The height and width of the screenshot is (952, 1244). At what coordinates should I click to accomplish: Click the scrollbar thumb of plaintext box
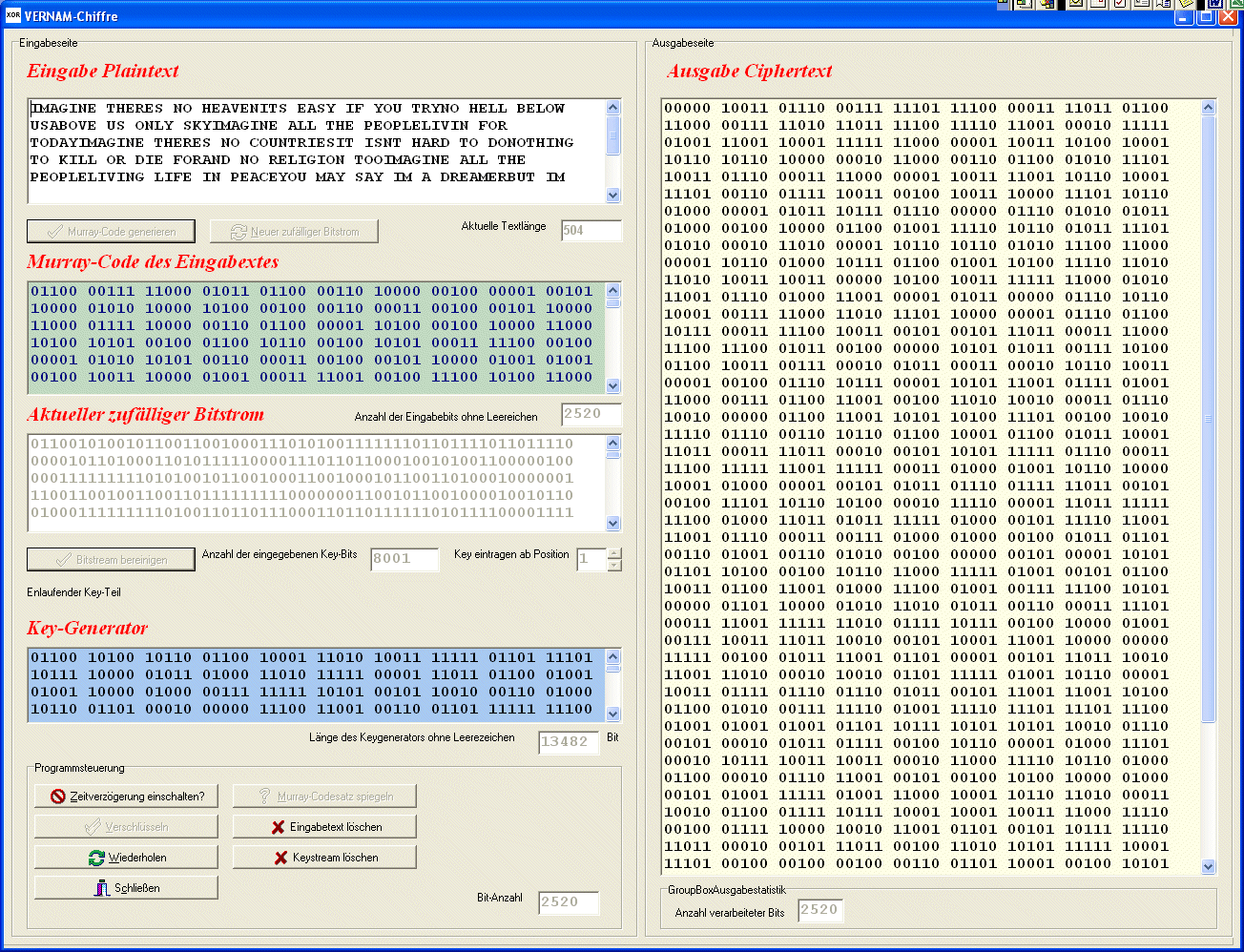[613, 135]
